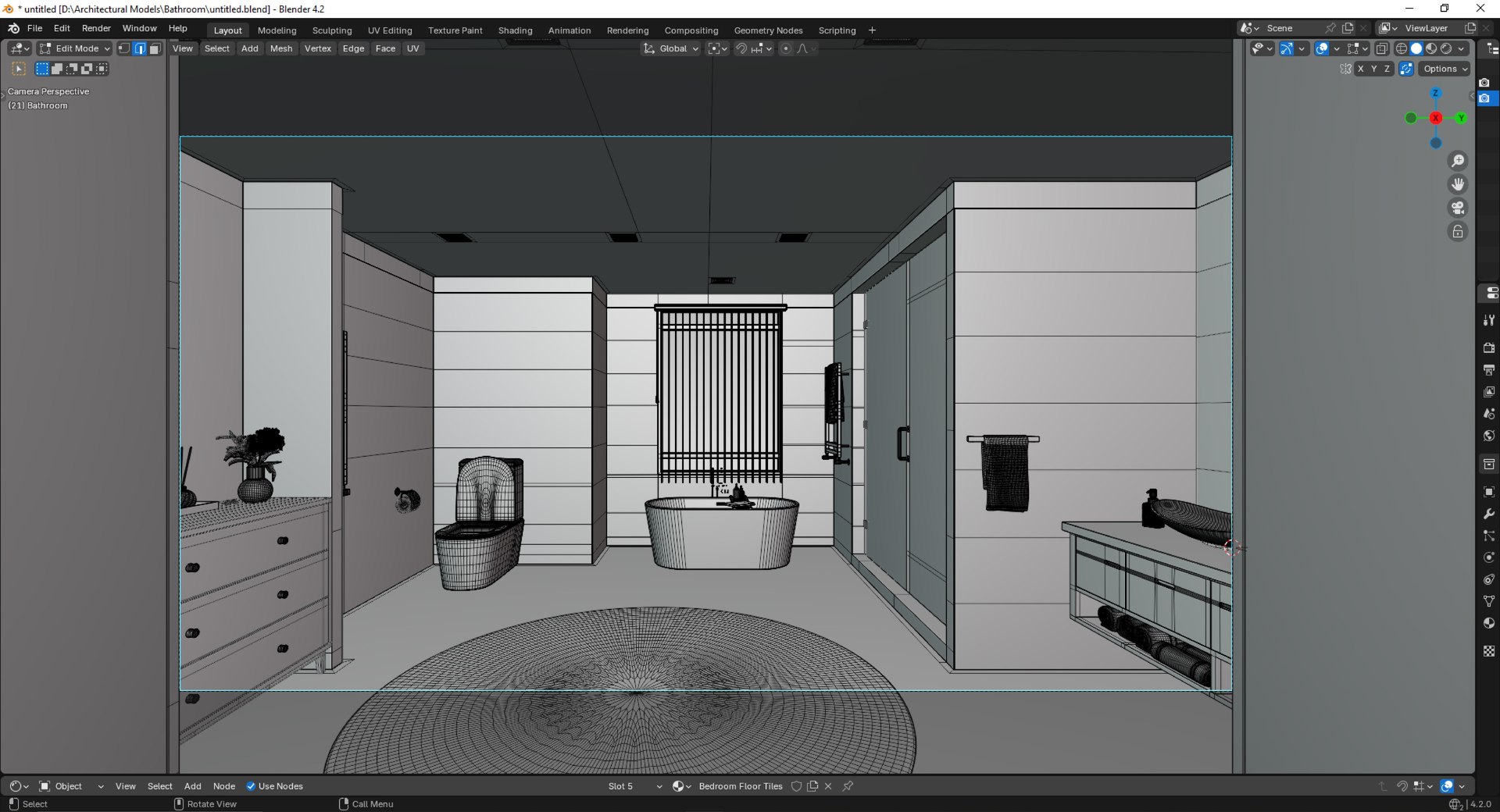The image size is (1500, 812).
Task: Open the Render menu
Action: pos(96,28)
